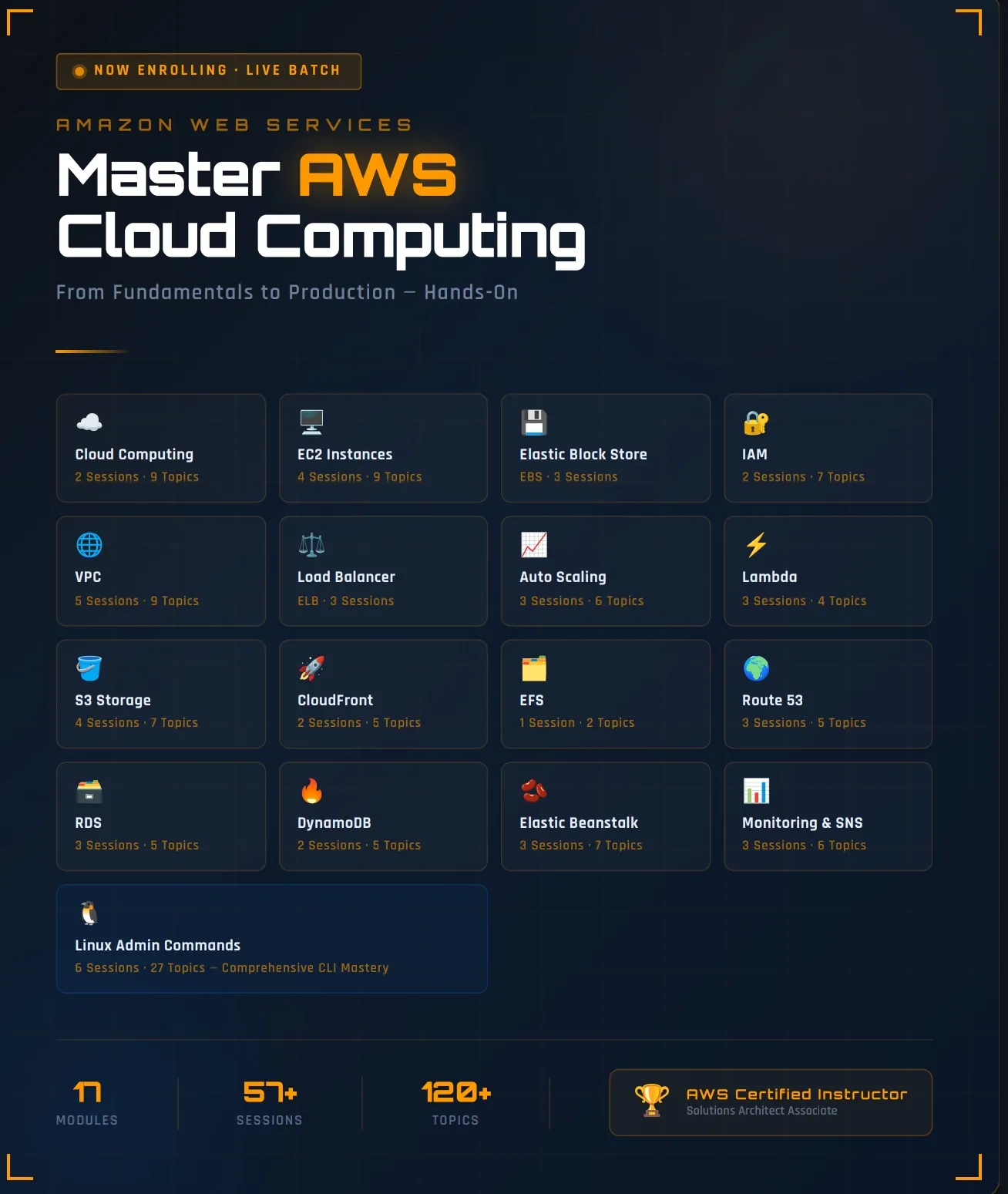Click the earth globe icon for Route 53

pyautogui.click(x=756, y=668)
